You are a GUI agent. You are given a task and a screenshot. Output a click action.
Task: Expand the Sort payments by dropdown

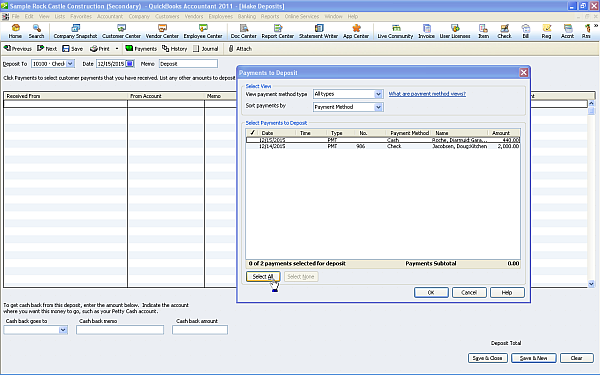pos(378,107)
